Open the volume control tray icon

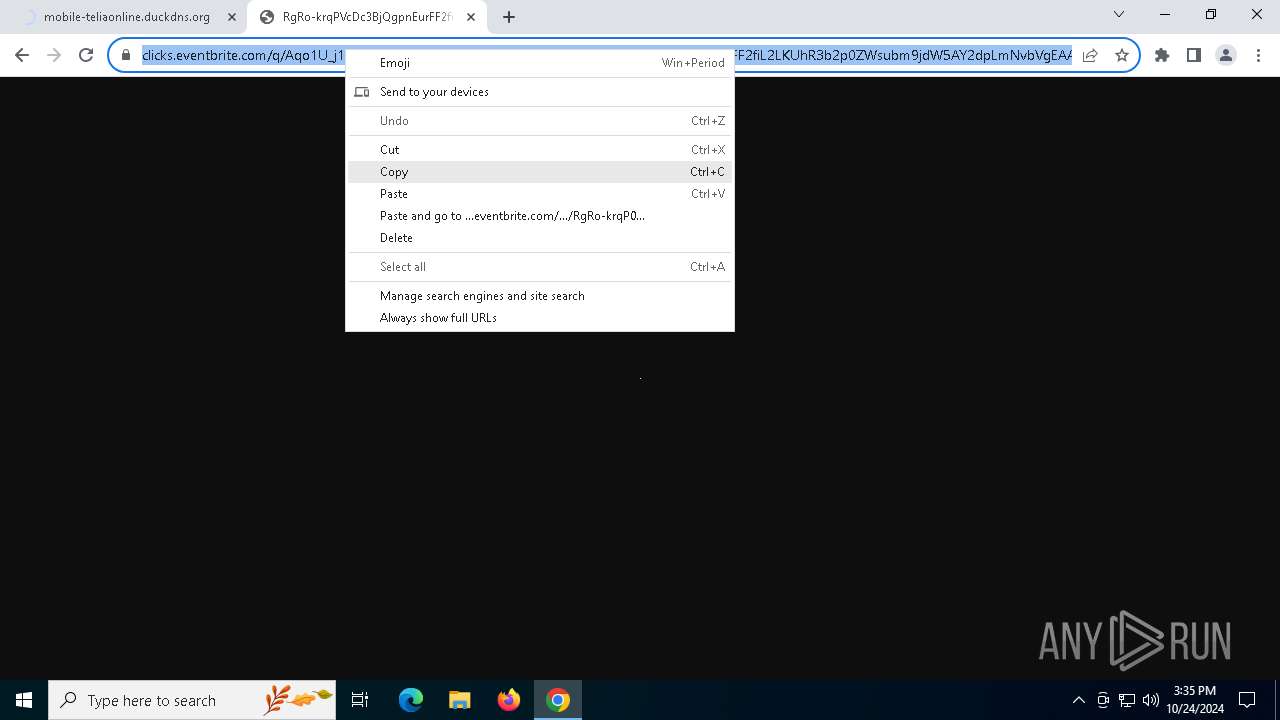point(1150,700)
